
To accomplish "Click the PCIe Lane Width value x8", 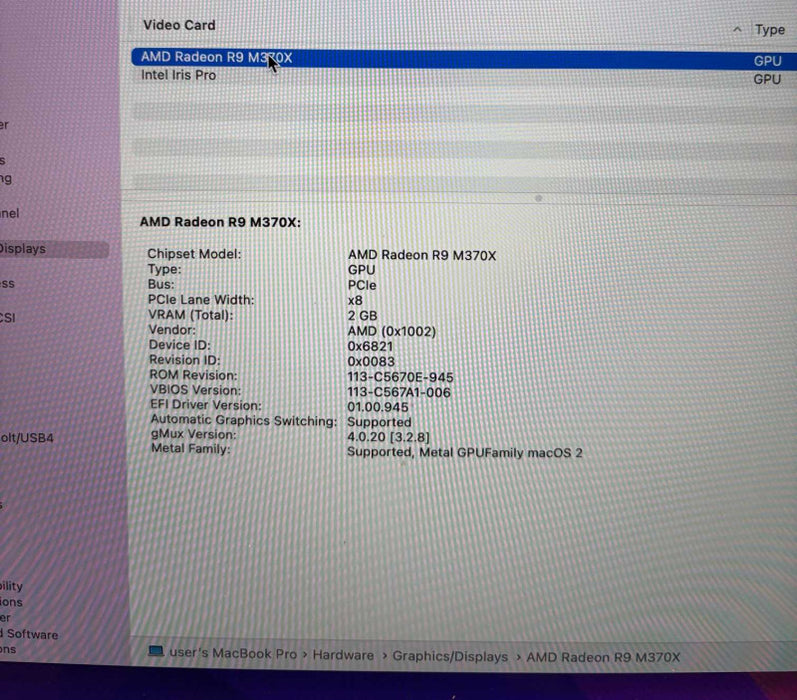I will pyautogui.click(x=355, y=300).
